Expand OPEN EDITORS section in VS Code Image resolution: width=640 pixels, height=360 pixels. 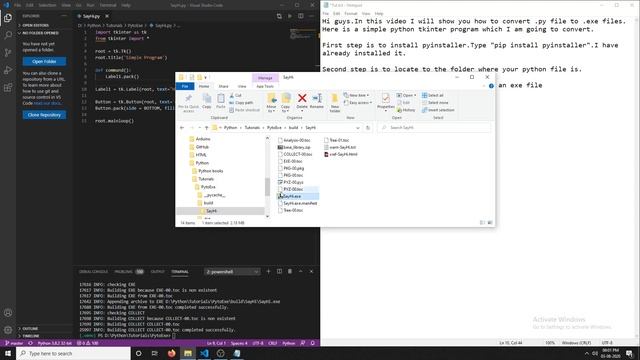(36, 25)
